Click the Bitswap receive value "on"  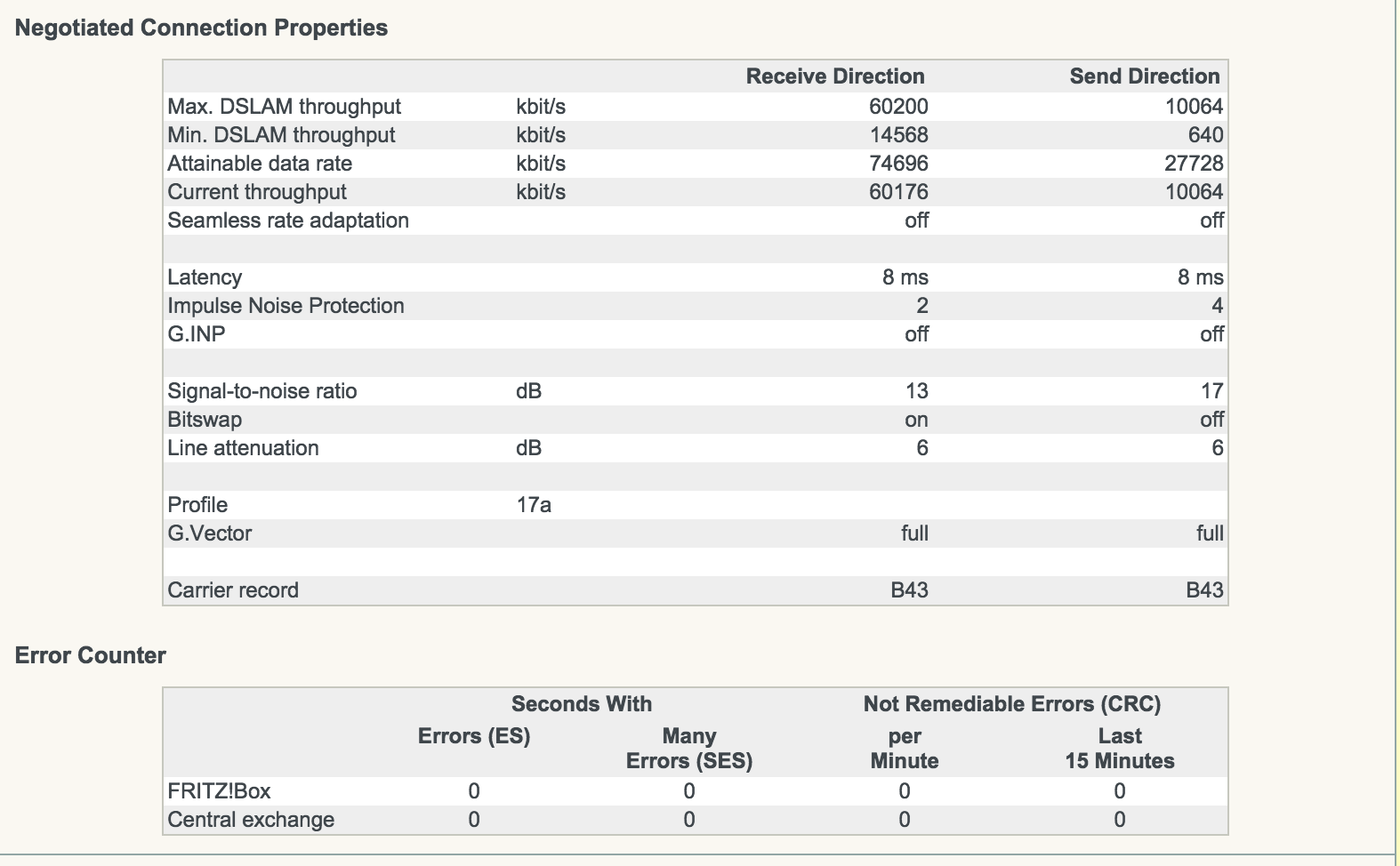point(916,420)
